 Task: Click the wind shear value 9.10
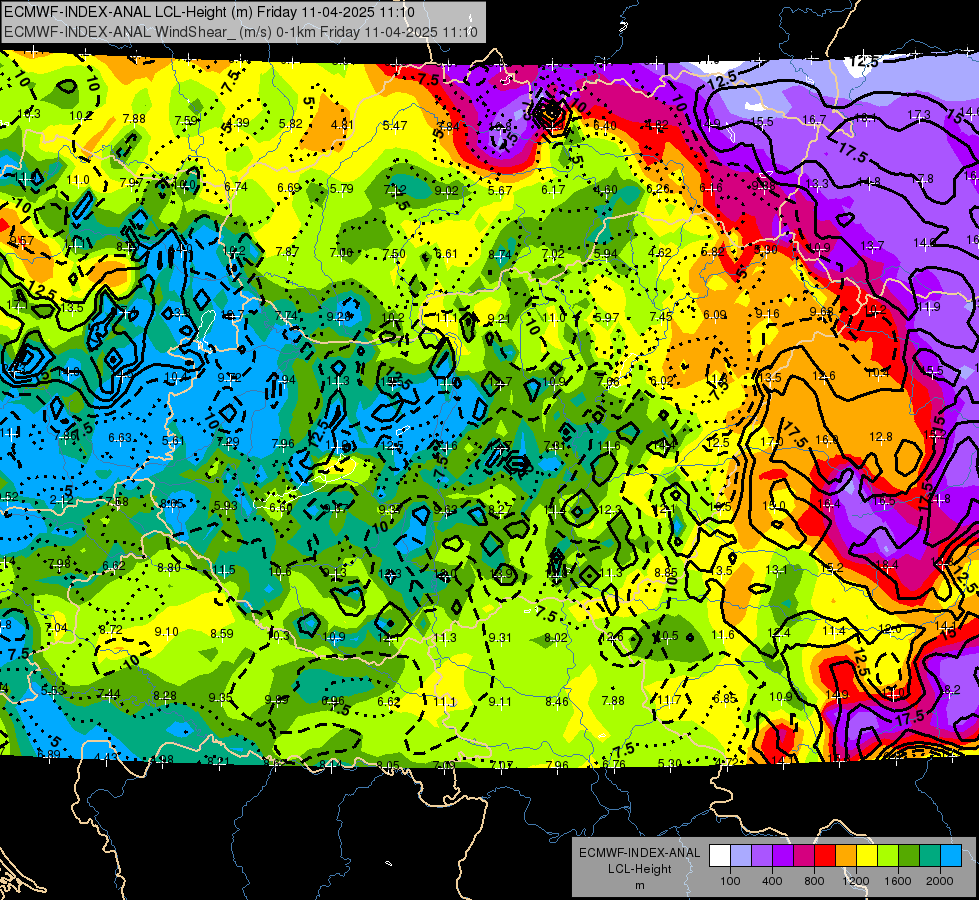pyautogui.click(x=166, y=631)
